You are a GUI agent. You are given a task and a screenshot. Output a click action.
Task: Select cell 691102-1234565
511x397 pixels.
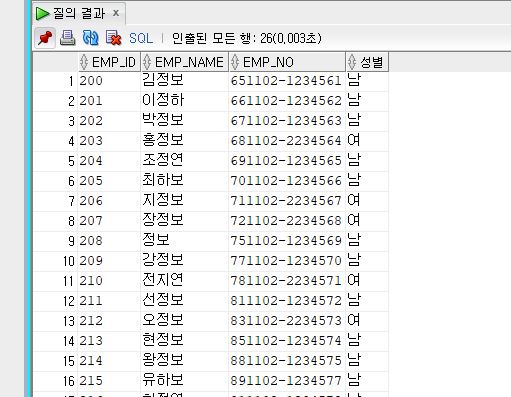coord(287,161)
